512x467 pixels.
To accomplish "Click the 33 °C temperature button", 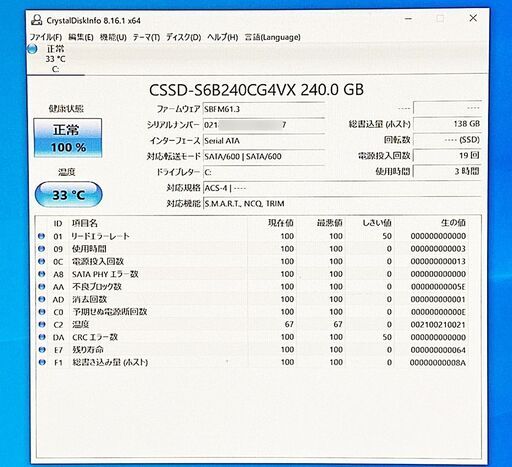I will [x=68, y=195].
